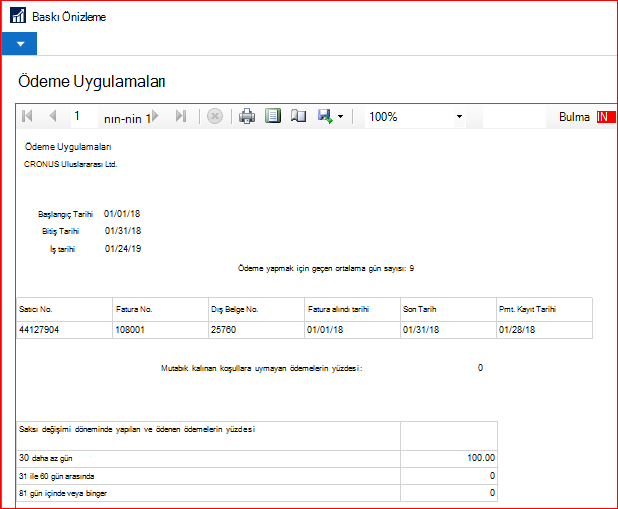Click the Satıcı No. column header

coord(64,310)
